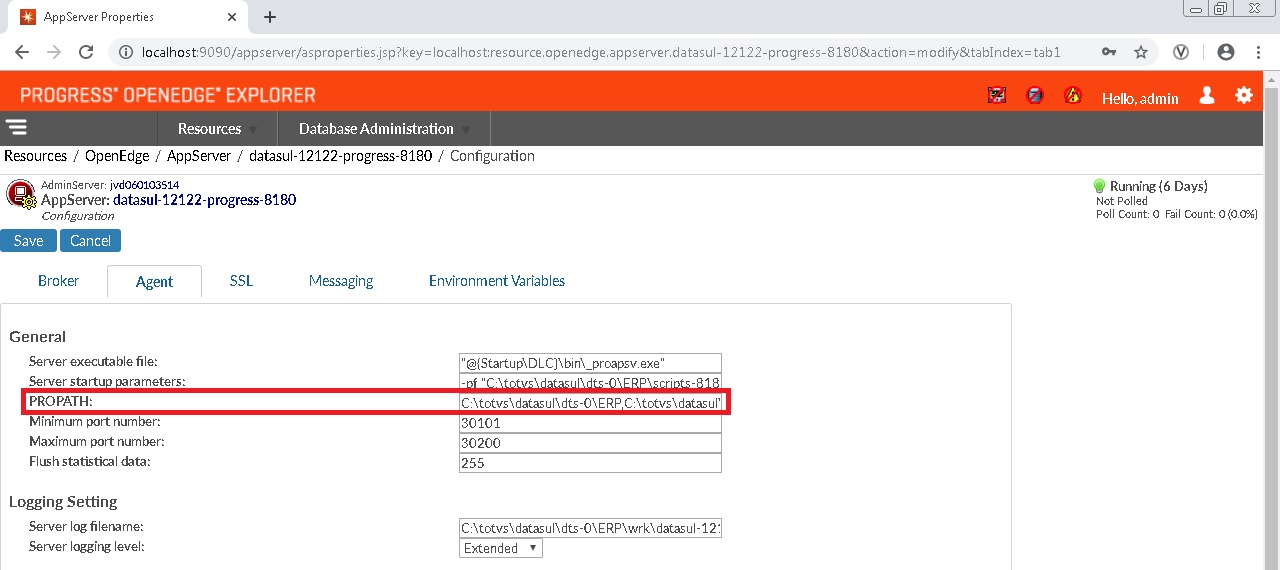Open the Messaging tab
Screen dimensions: 1280x570
point(341,281)
